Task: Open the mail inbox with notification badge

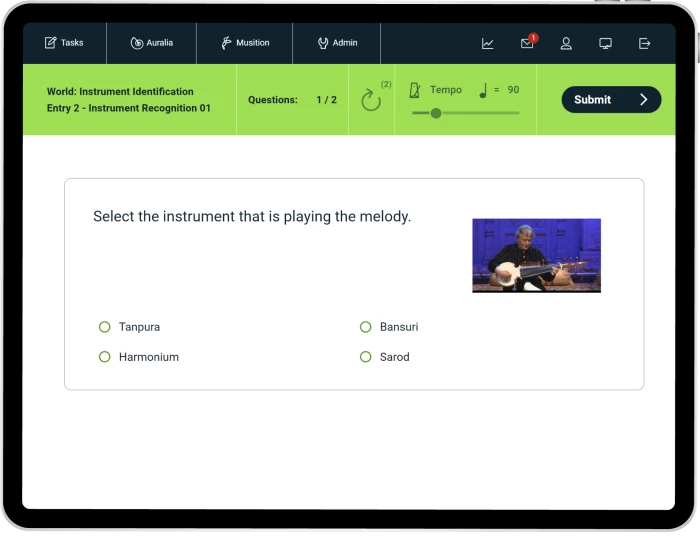Action: click(527, 43)
